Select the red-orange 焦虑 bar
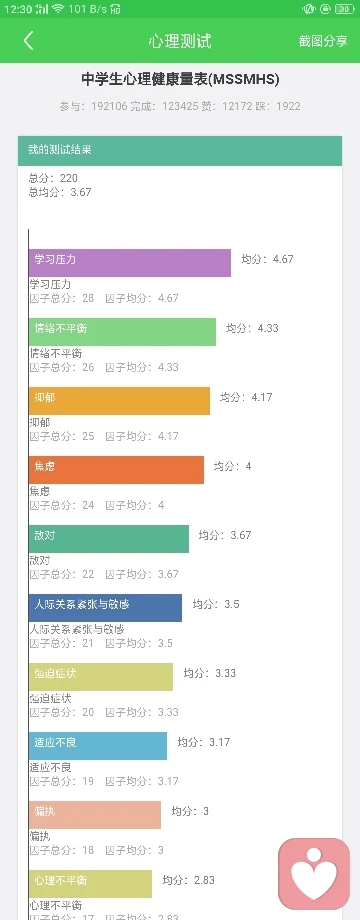Viewport: 360px width, 920px height. pyautogui.click(x=116, y=470)
